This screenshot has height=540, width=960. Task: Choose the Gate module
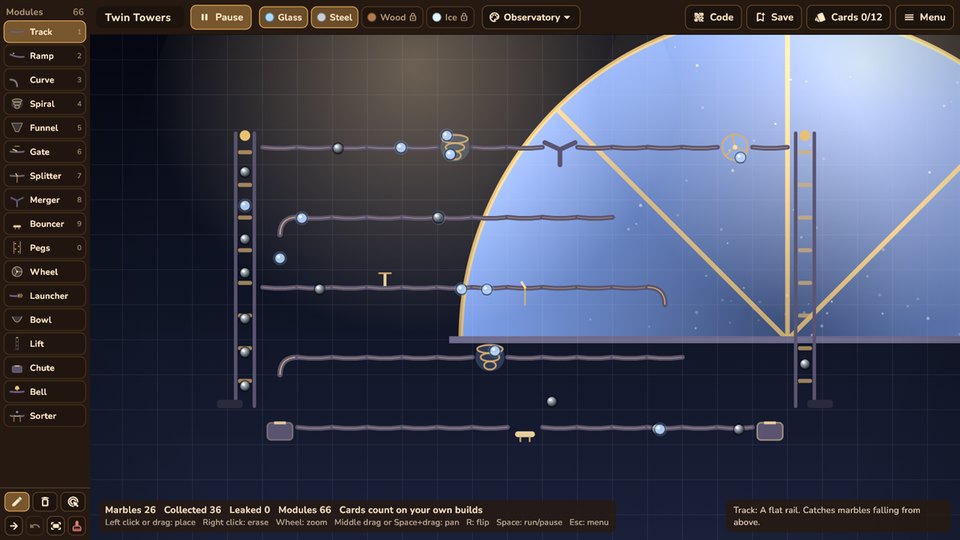[x=45, y=152]
